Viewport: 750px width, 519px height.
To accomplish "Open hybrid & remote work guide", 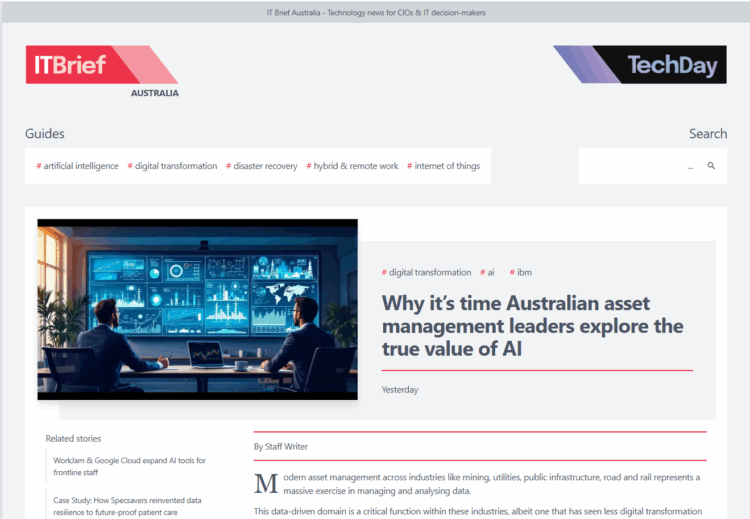I will tap(352, 166).
